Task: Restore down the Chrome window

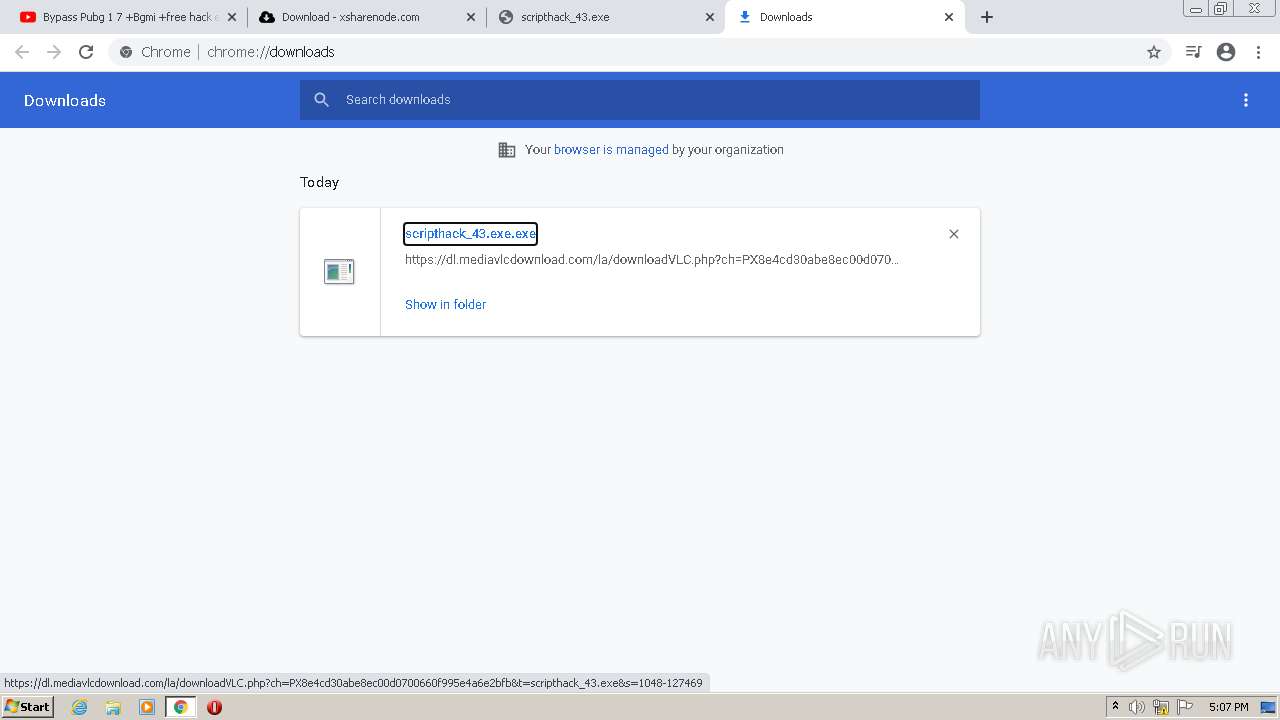Action: coord(1221,8)
